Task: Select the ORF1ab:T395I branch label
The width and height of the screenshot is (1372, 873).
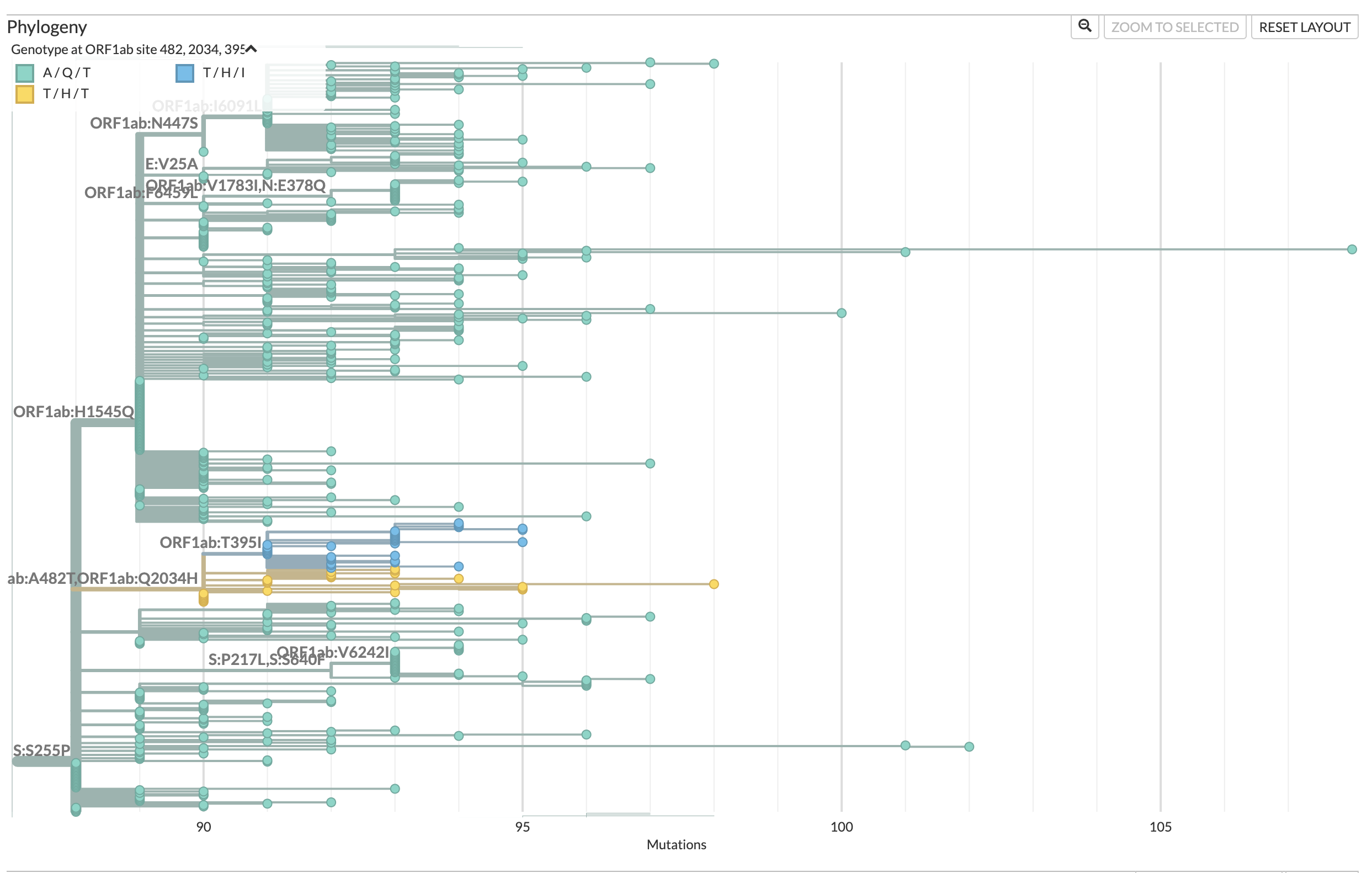Action: 210,542
